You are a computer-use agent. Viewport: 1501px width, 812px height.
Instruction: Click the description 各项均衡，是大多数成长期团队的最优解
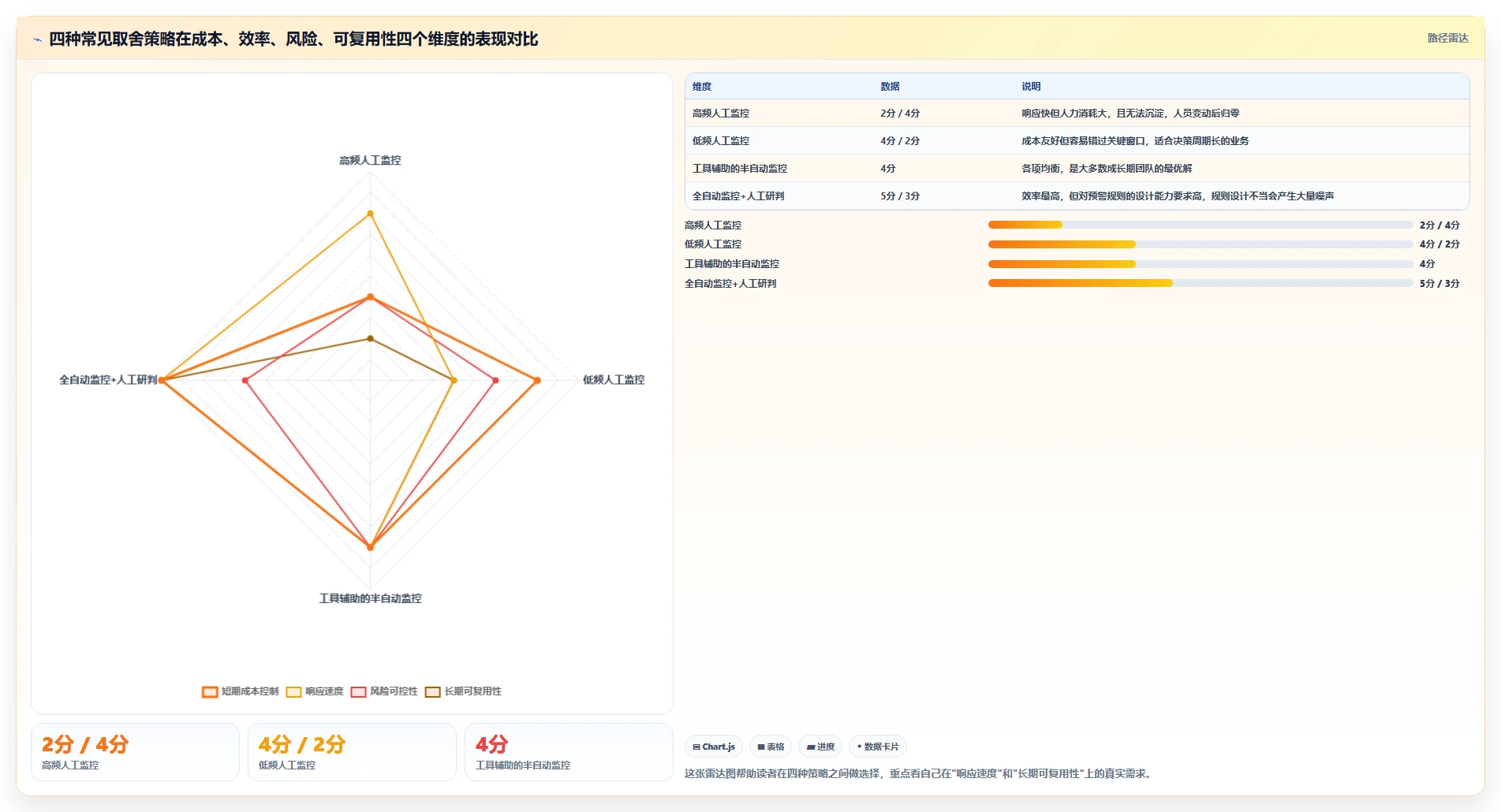(x=1107, y=169)
